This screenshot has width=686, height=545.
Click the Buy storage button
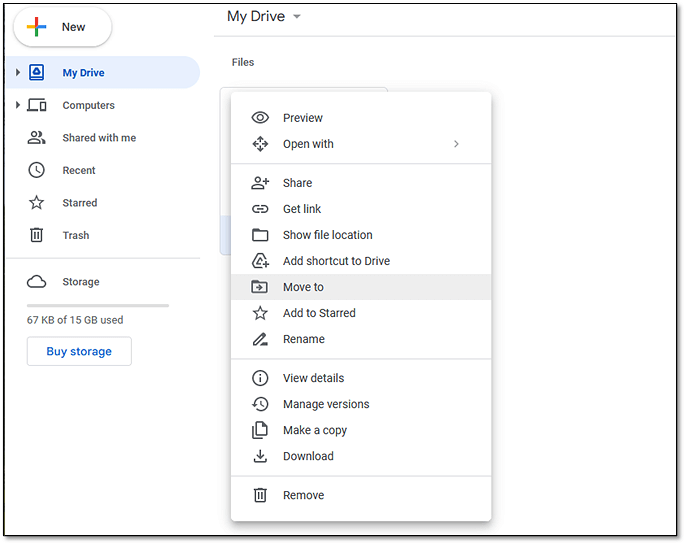coord(79,352)
